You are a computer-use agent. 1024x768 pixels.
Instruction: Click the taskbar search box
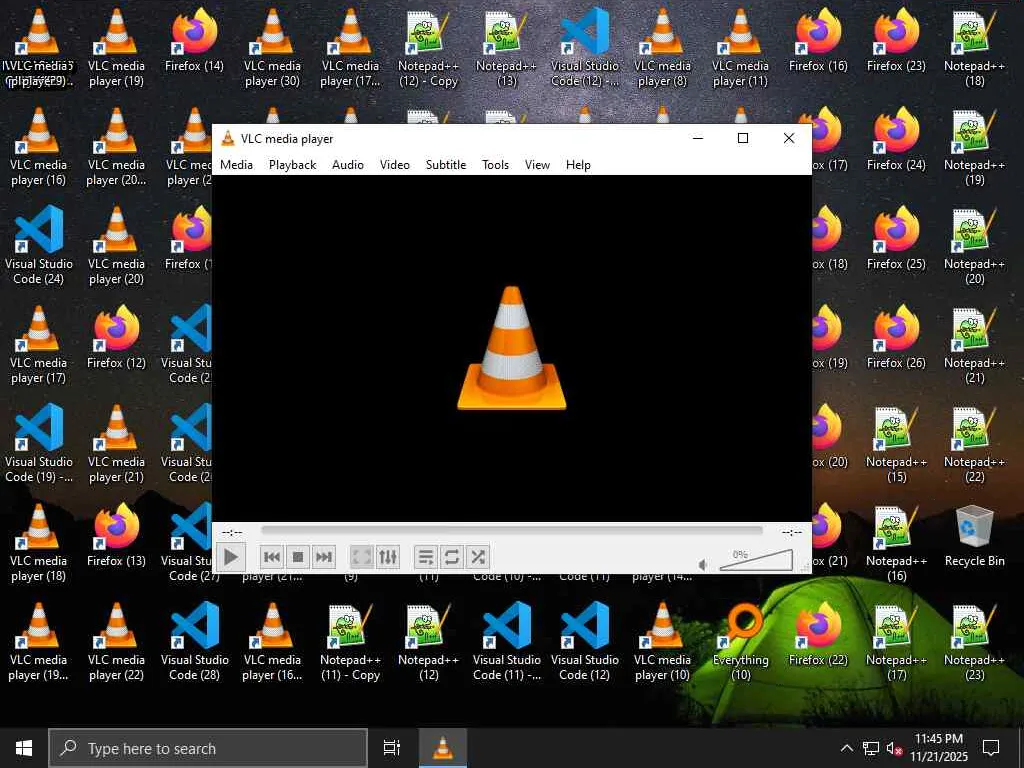[x=208, y=748]
